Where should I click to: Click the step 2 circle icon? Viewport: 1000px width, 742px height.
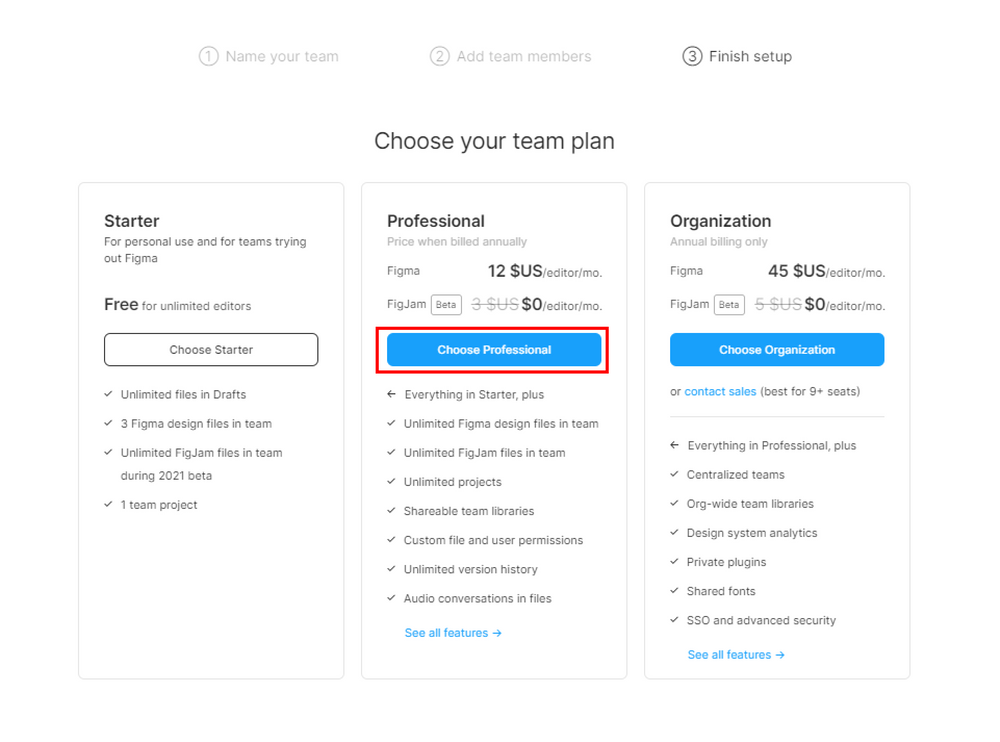440,56
